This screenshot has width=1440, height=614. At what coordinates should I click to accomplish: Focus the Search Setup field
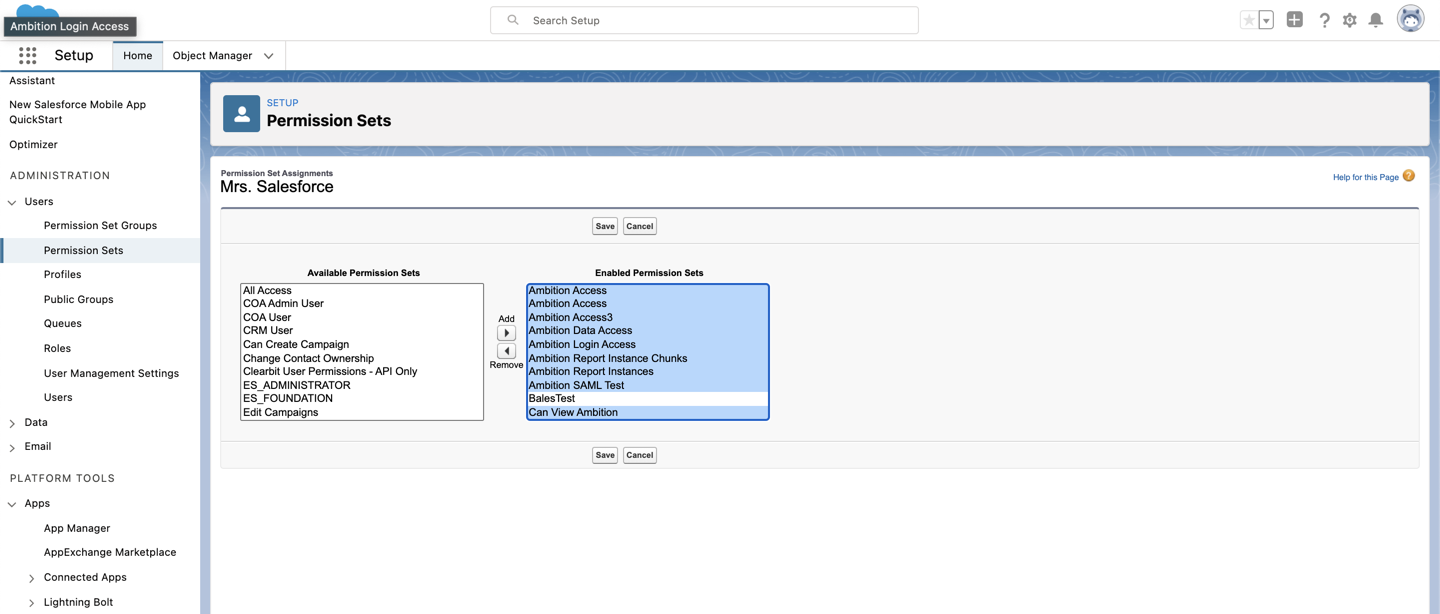tap(704, 20)
